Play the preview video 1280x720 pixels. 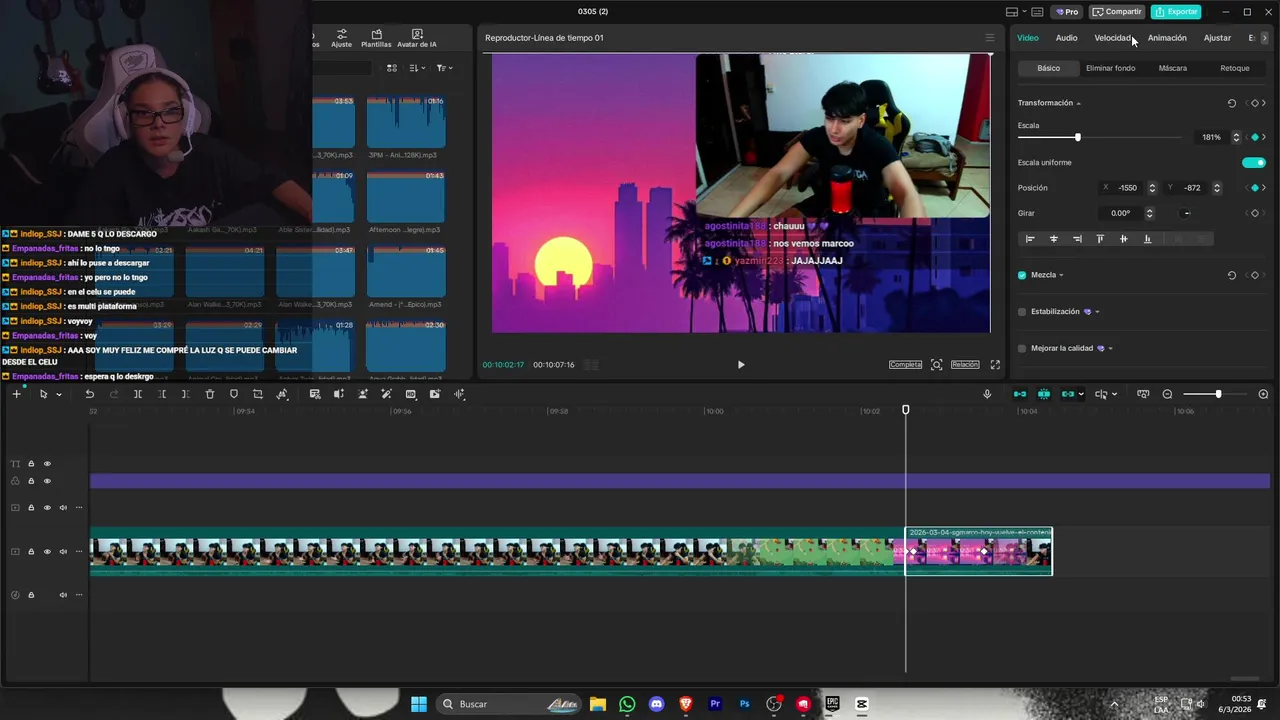pos(741,365)
